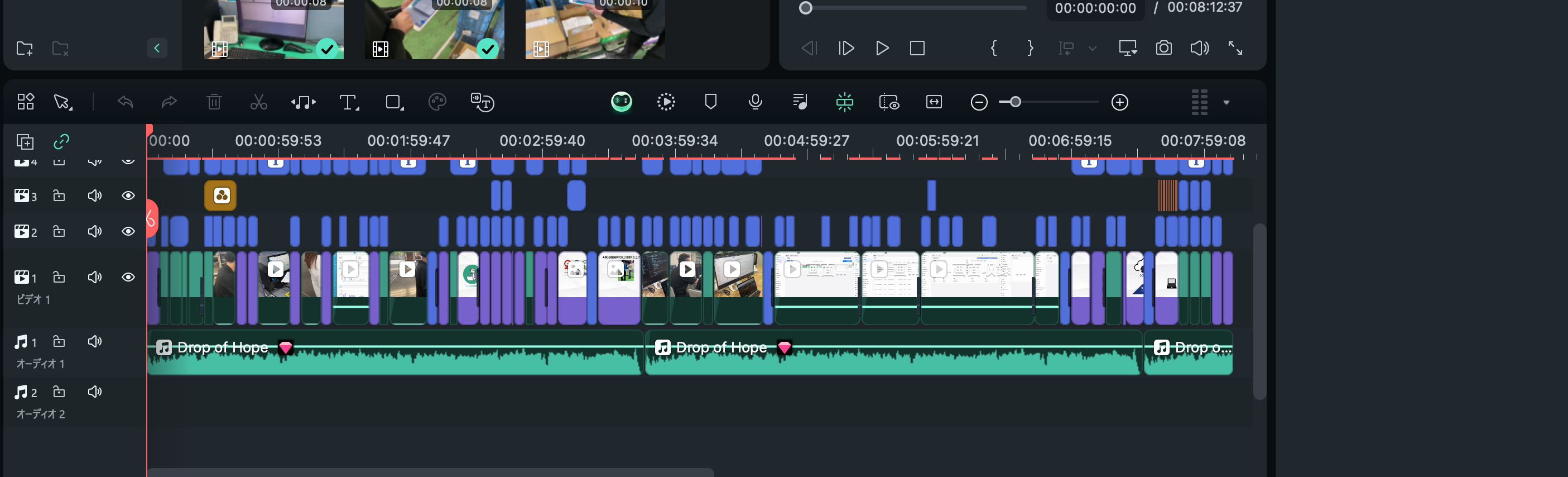Open the keyframe panel icon

click(889, 102)
